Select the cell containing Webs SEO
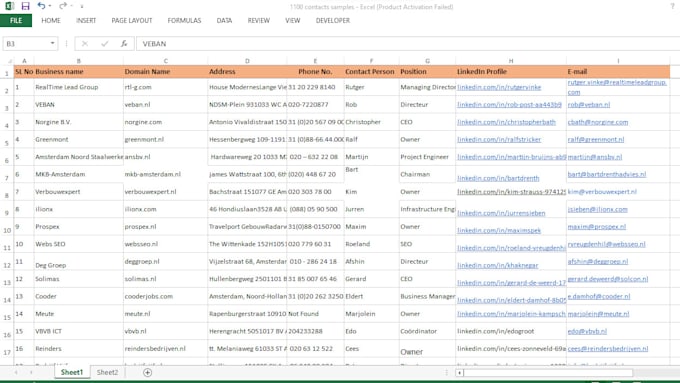The width and height of the screenshot is (680, 383). point(78,244)
